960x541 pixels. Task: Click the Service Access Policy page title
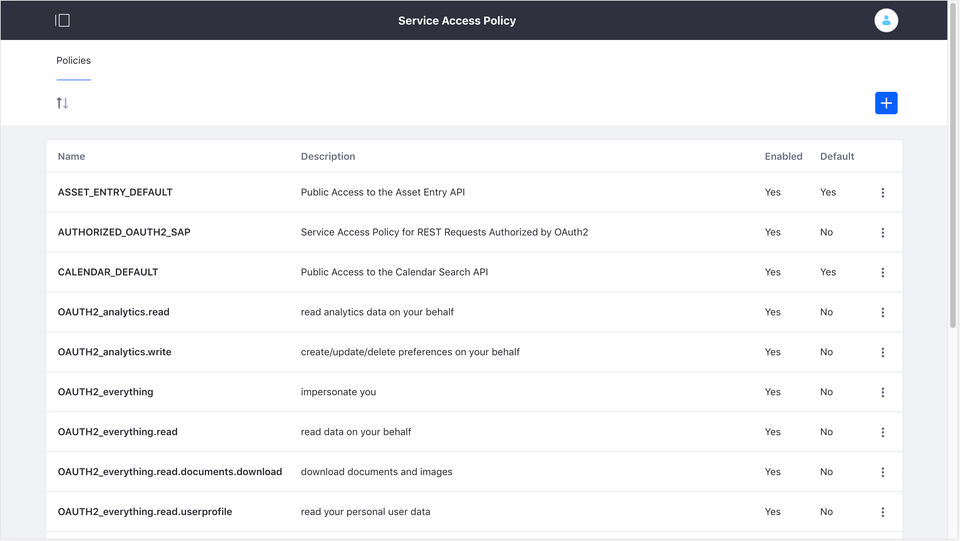tap(457, 20)
